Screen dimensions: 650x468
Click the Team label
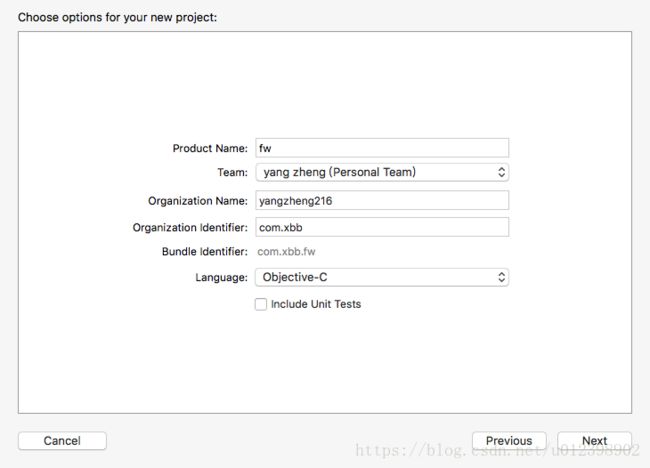233,172
